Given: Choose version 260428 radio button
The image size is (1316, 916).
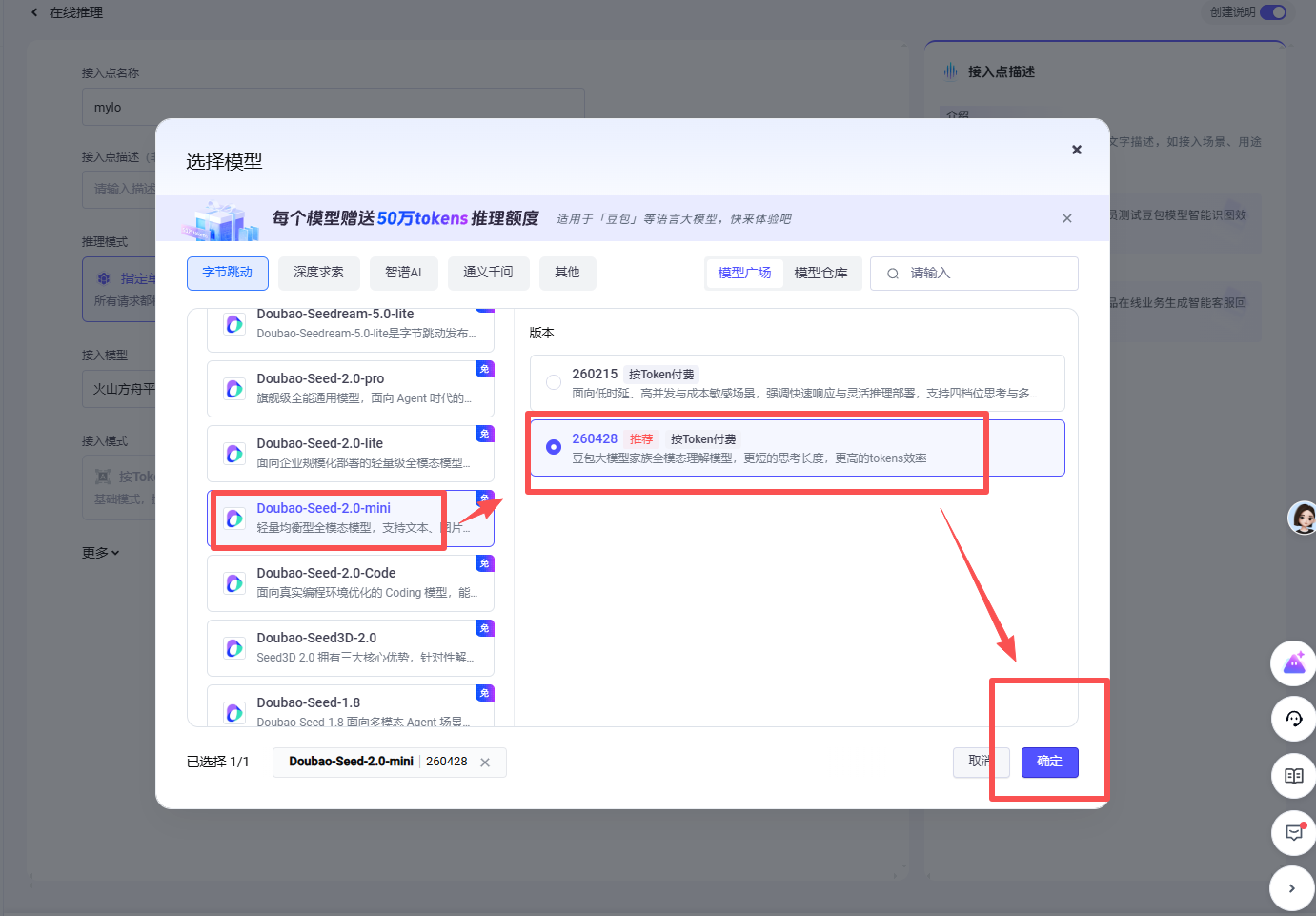Looking at the screenshot, I should pyautogui.click(x=554, y=447).
